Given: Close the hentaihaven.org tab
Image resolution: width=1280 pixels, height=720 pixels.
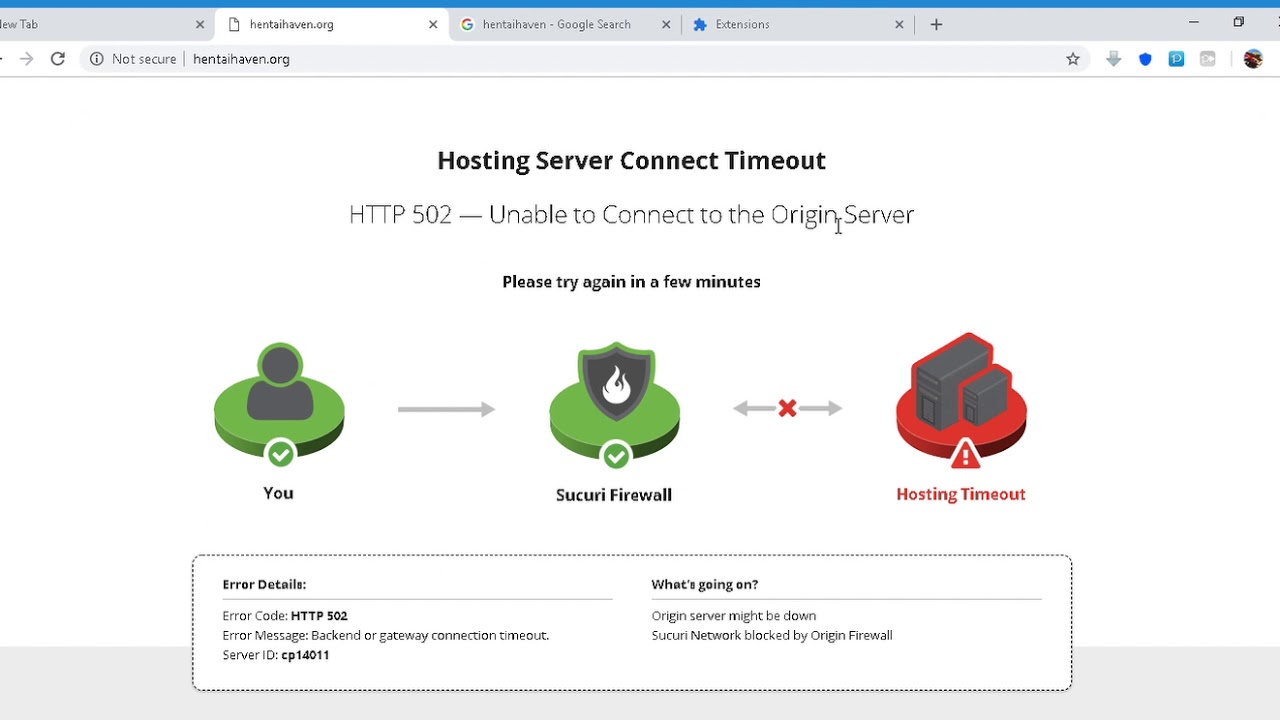Looking at the screenshot, I should click(x=433, y=24).
